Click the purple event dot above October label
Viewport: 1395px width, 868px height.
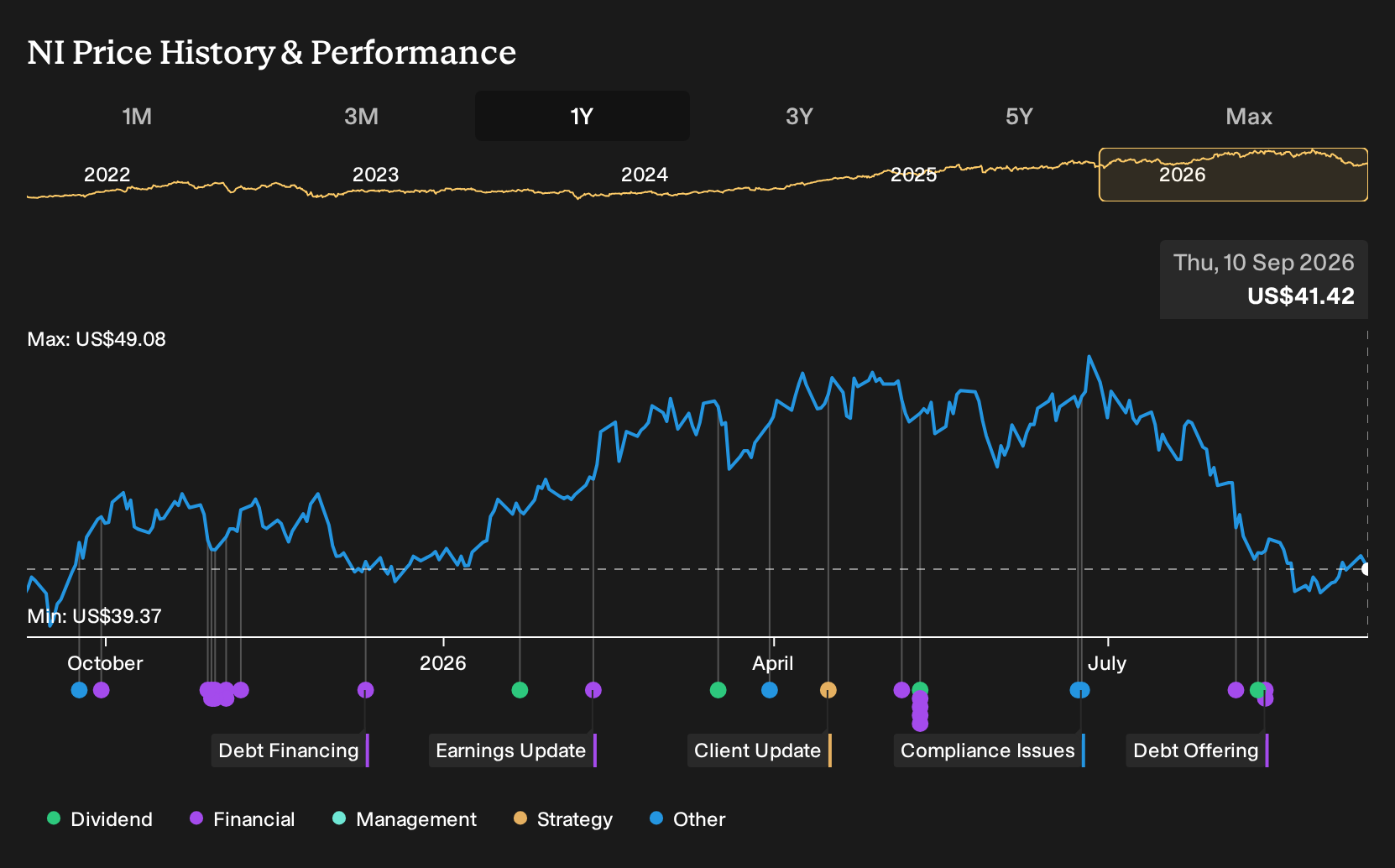pos(102,690)
